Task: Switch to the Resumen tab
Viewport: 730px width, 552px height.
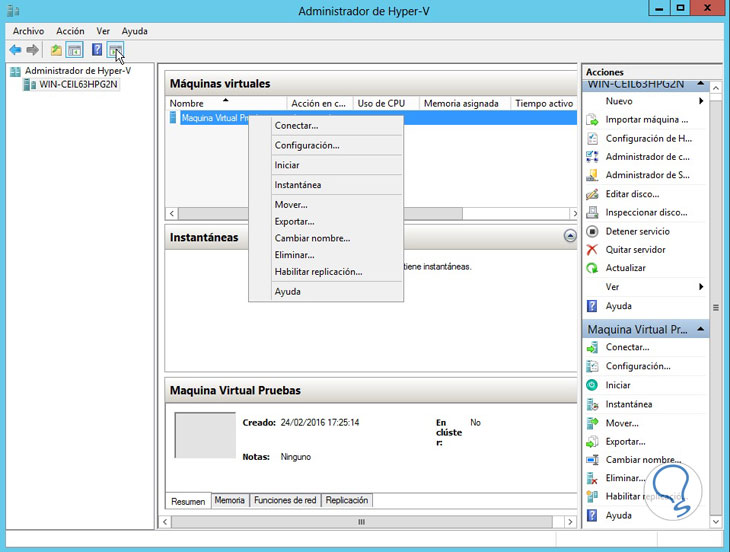Action: point(188,501)
